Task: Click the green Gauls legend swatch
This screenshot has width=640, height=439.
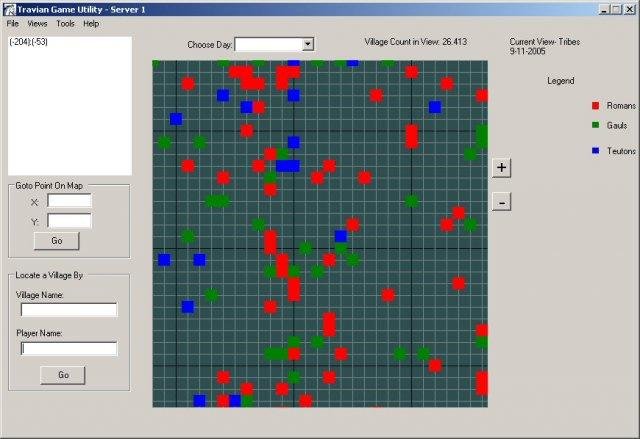Action: coord(596,125)
